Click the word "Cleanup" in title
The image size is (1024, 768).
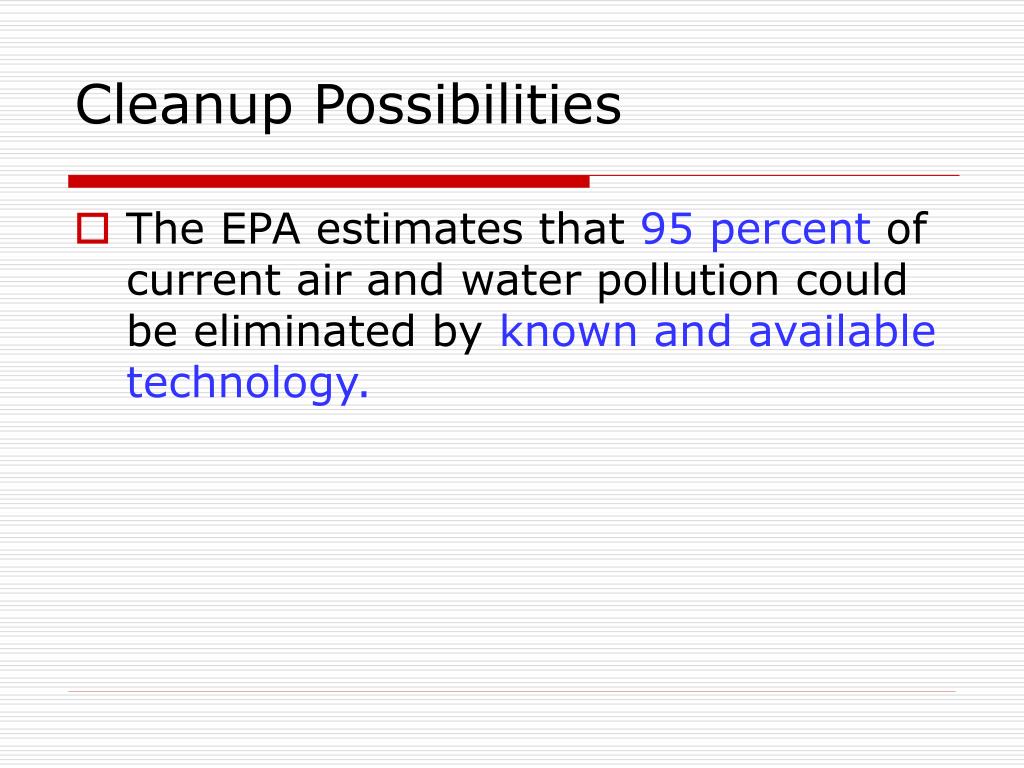[x=184, y=106]
